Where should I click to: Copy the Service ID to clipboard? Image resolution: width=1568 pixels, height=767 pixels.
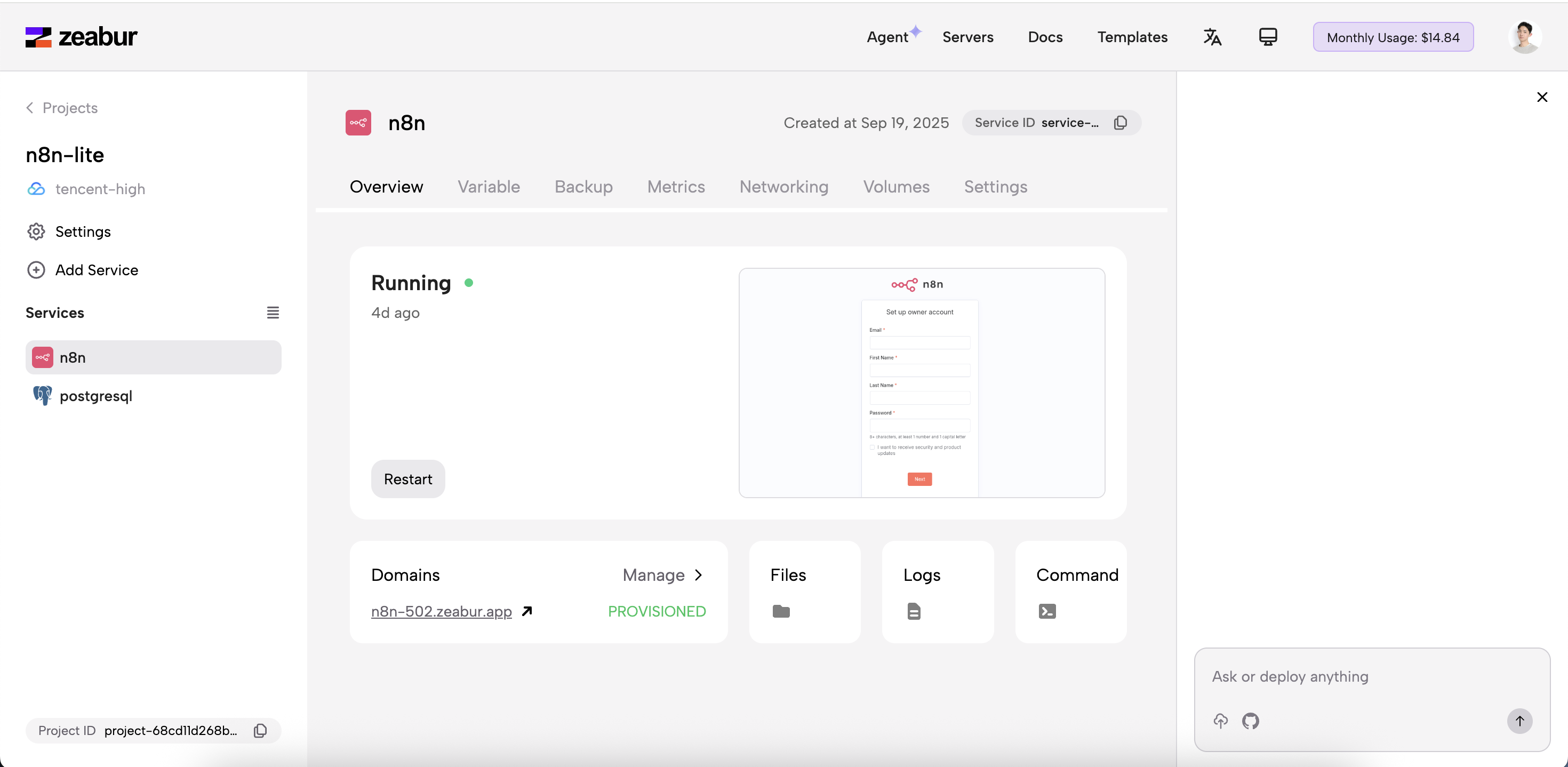point(1120,123)
